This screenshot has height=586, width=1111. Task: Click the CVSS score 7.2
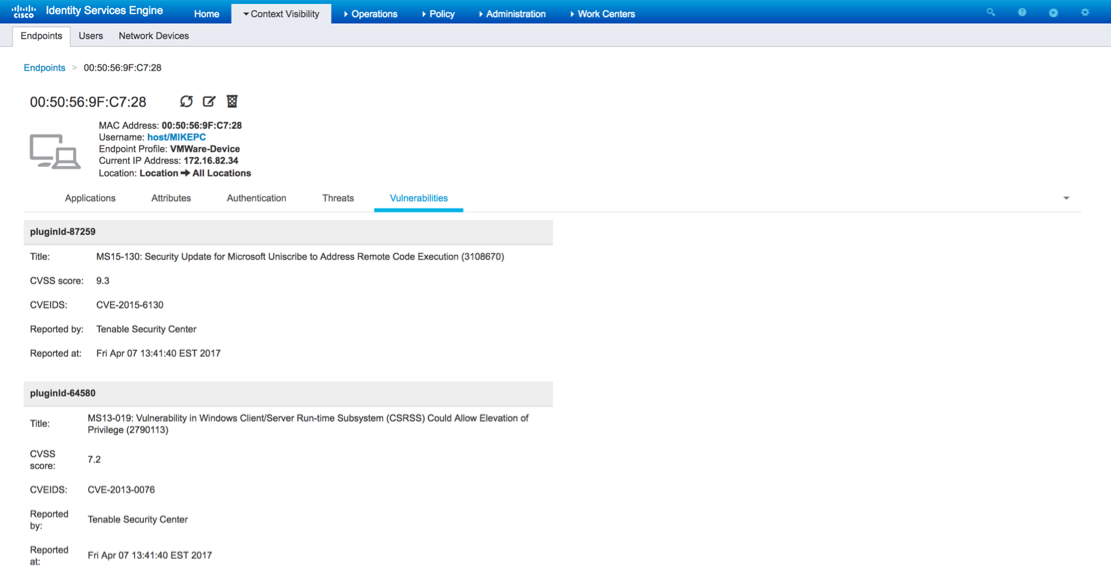pyautogui.click(x=94, y=460)
